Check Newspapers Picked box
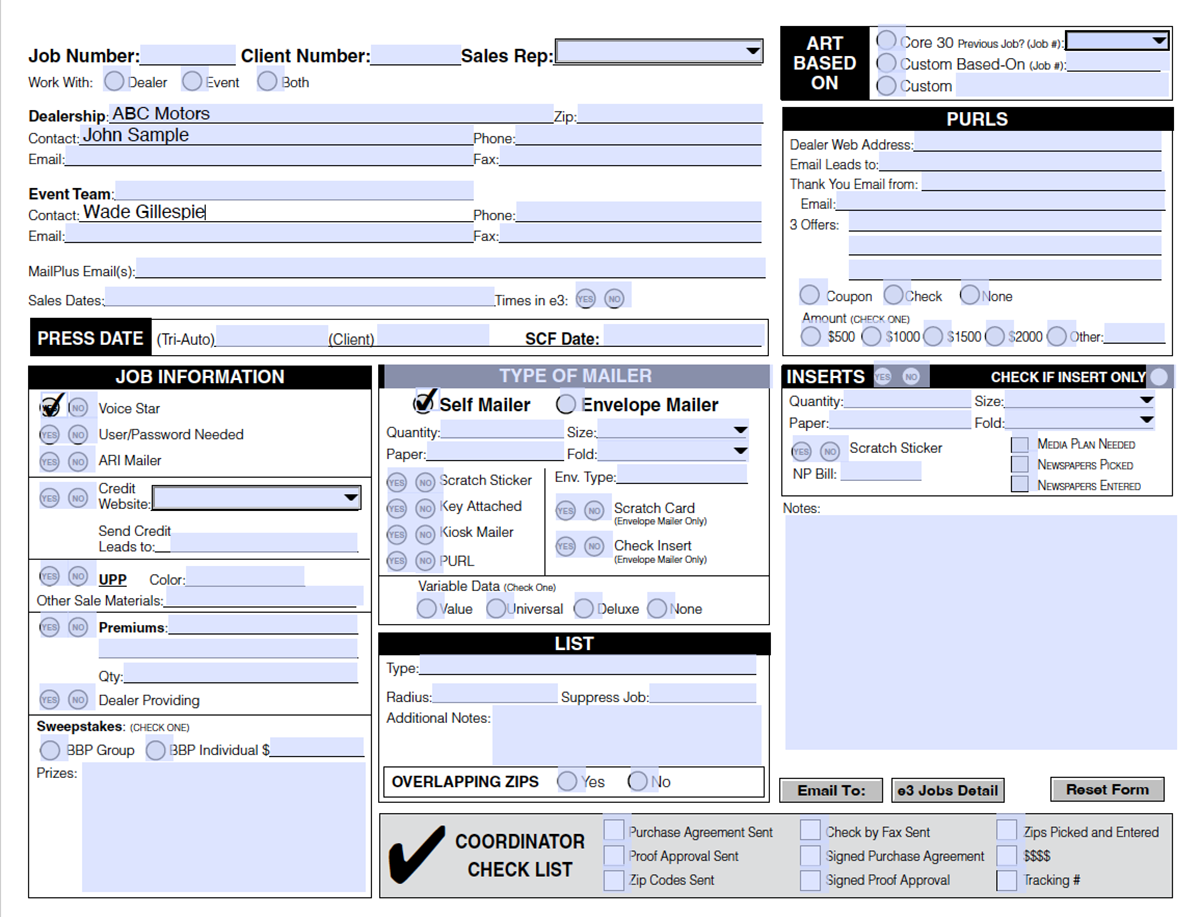Screen dimensions: 1200x917 (1020, 464)
